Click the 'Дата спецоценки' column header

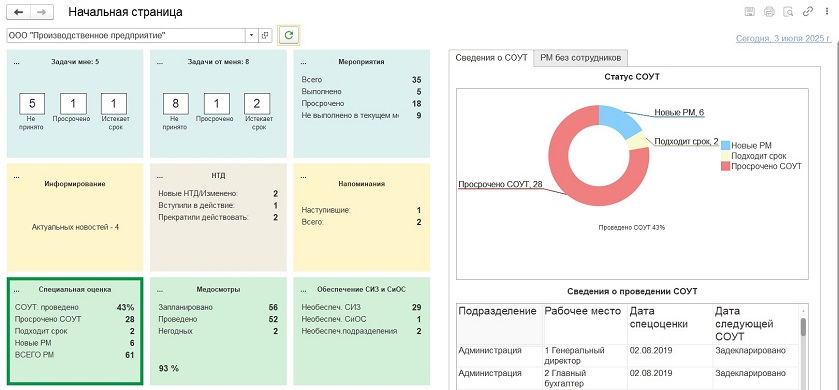[x=670, y=324]
